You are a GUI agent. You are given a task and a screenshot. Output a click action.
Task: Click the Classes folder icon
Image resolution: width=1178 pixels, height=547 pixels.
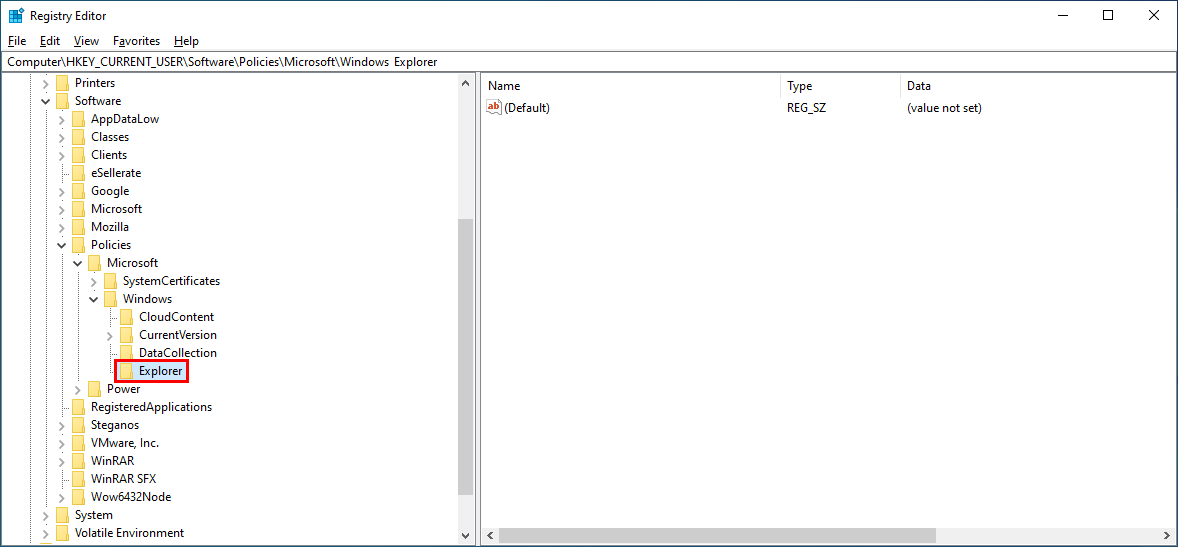coord(78,137)
